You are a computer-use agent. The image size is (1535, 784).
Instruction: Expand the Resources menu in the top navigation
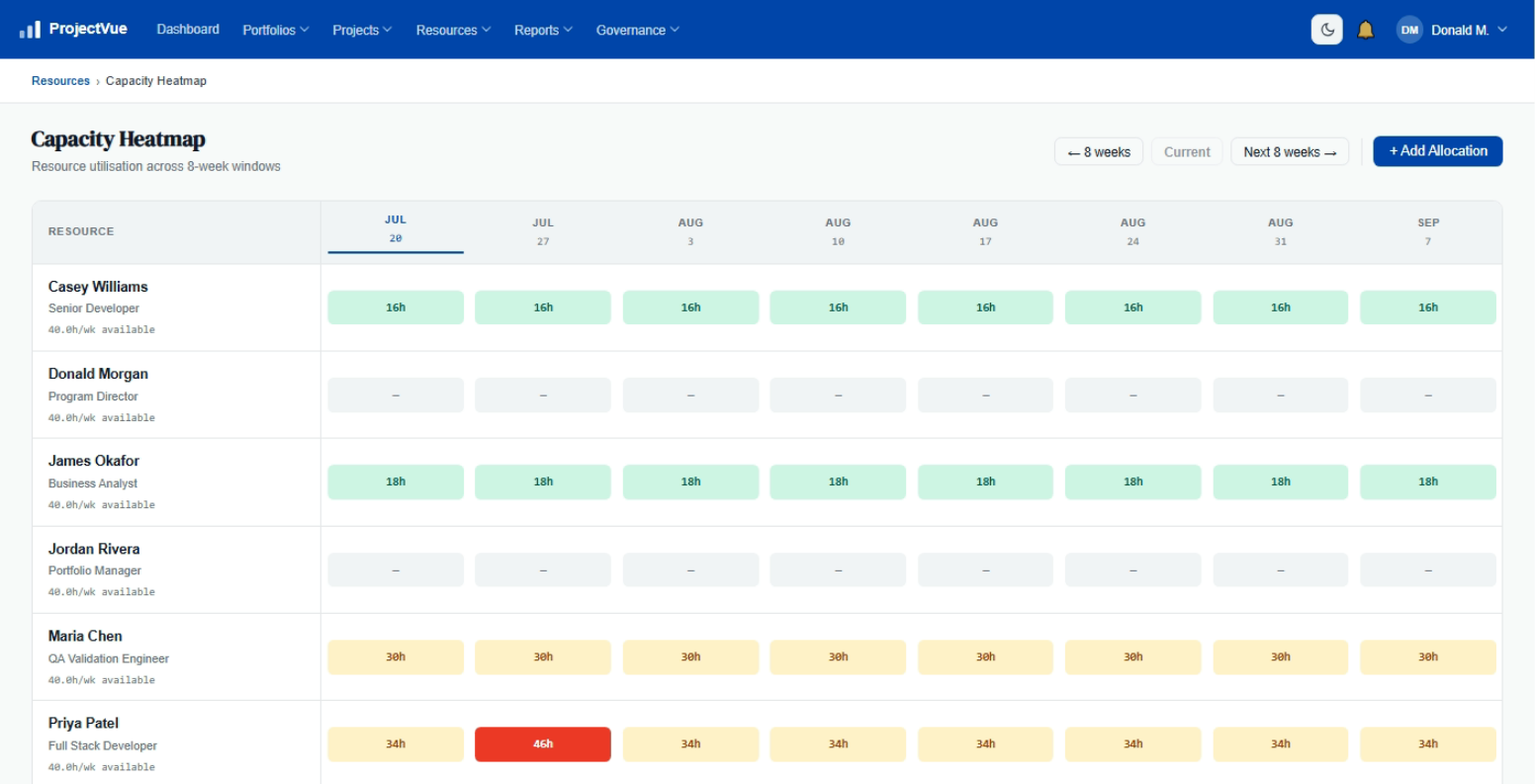(453, 30)
